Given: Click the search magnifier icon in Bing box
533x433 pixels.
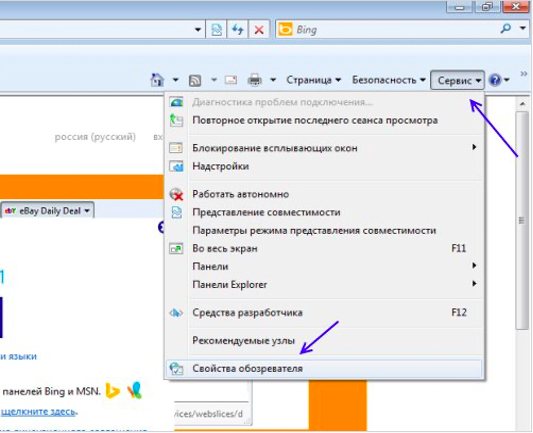Looking at the screenshot, I should [506, 29].
